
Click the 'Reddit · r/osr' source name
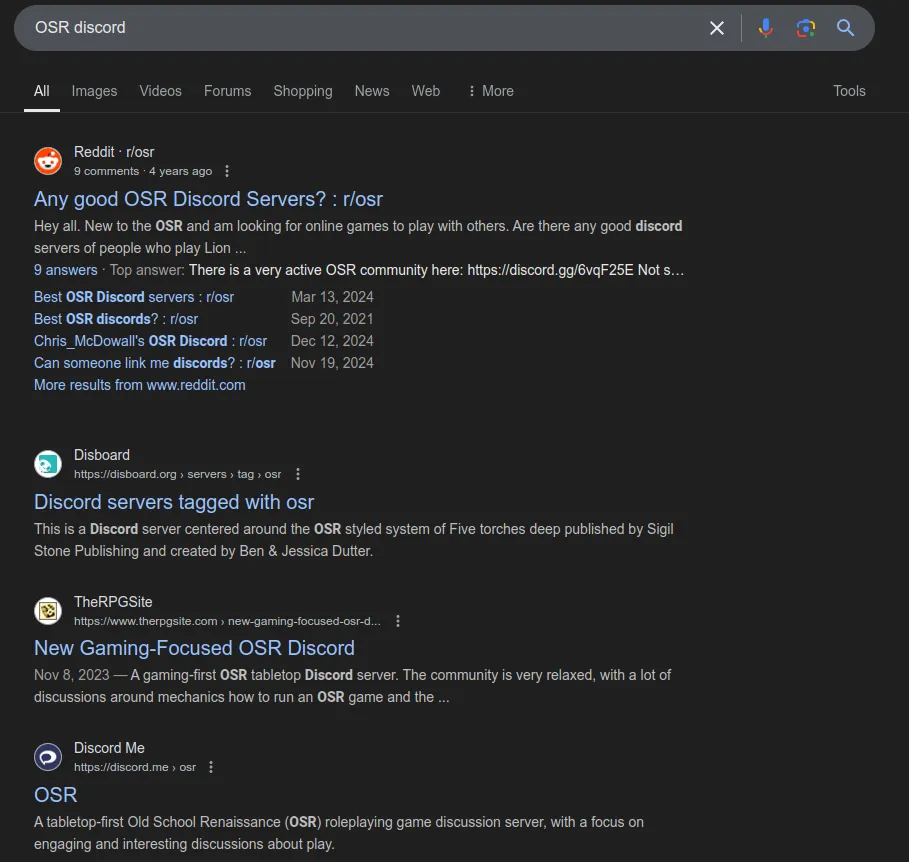pos(114,152)
